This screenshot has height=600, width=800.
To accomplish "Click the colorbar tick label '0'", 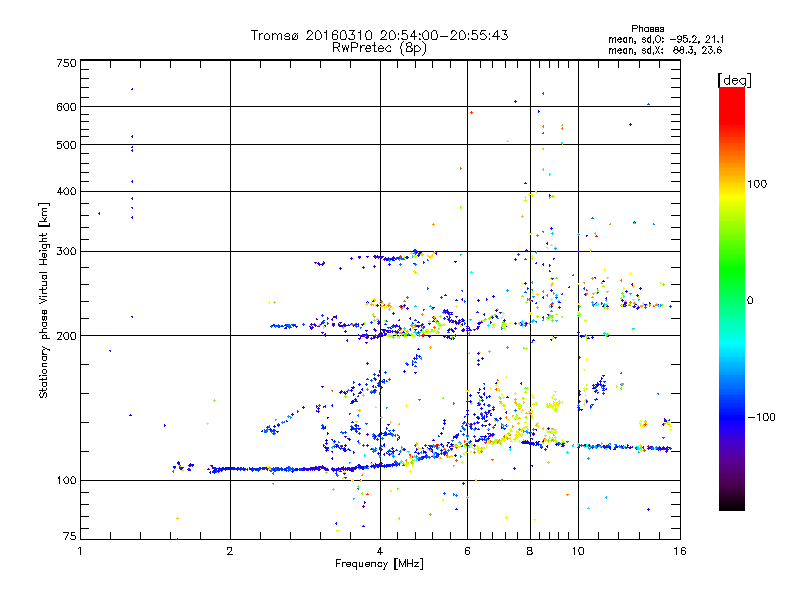I will point(750,300).
